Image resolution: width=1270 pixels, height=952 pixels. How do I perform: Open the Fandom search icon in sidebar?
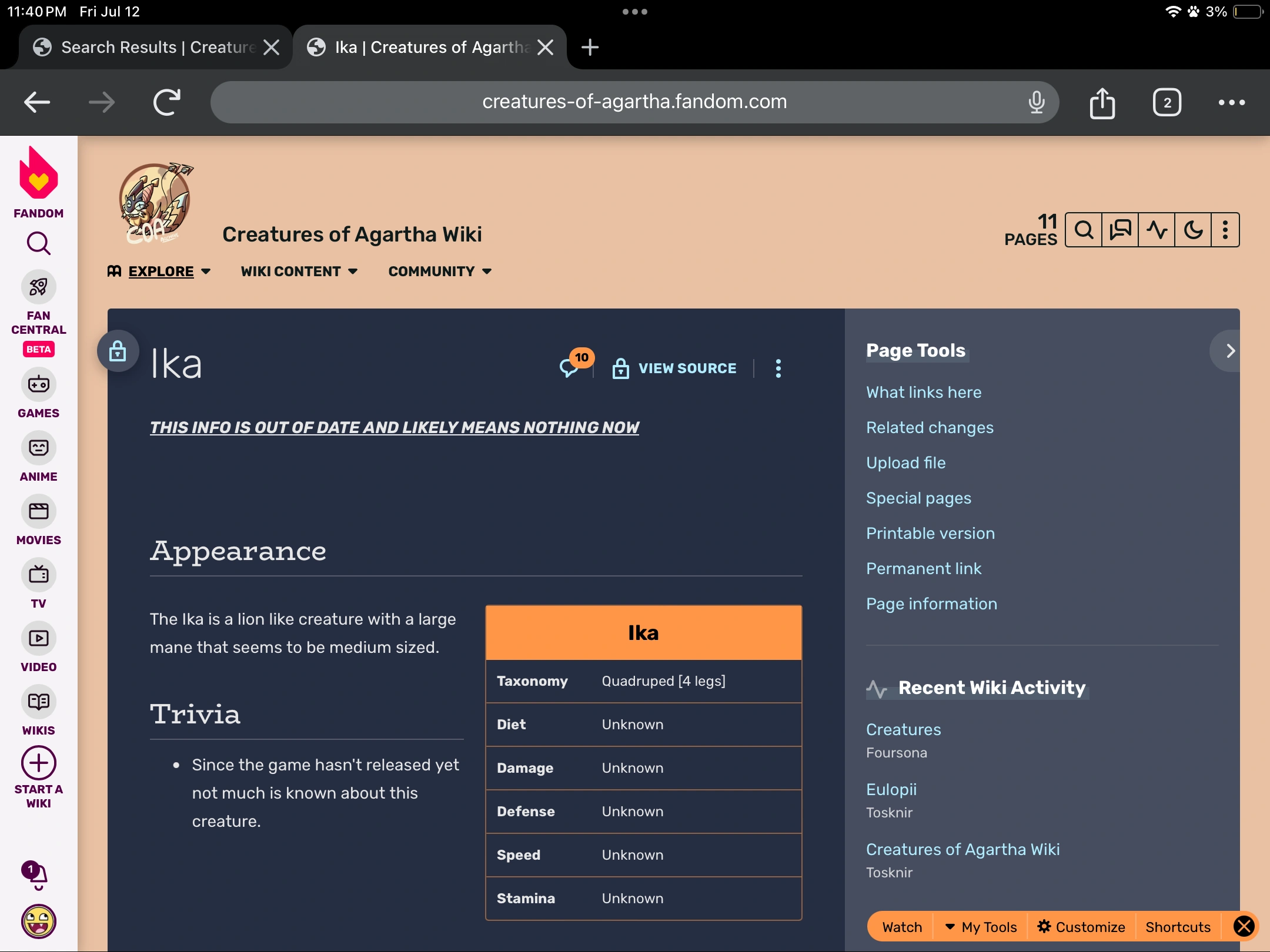point(39,243)
